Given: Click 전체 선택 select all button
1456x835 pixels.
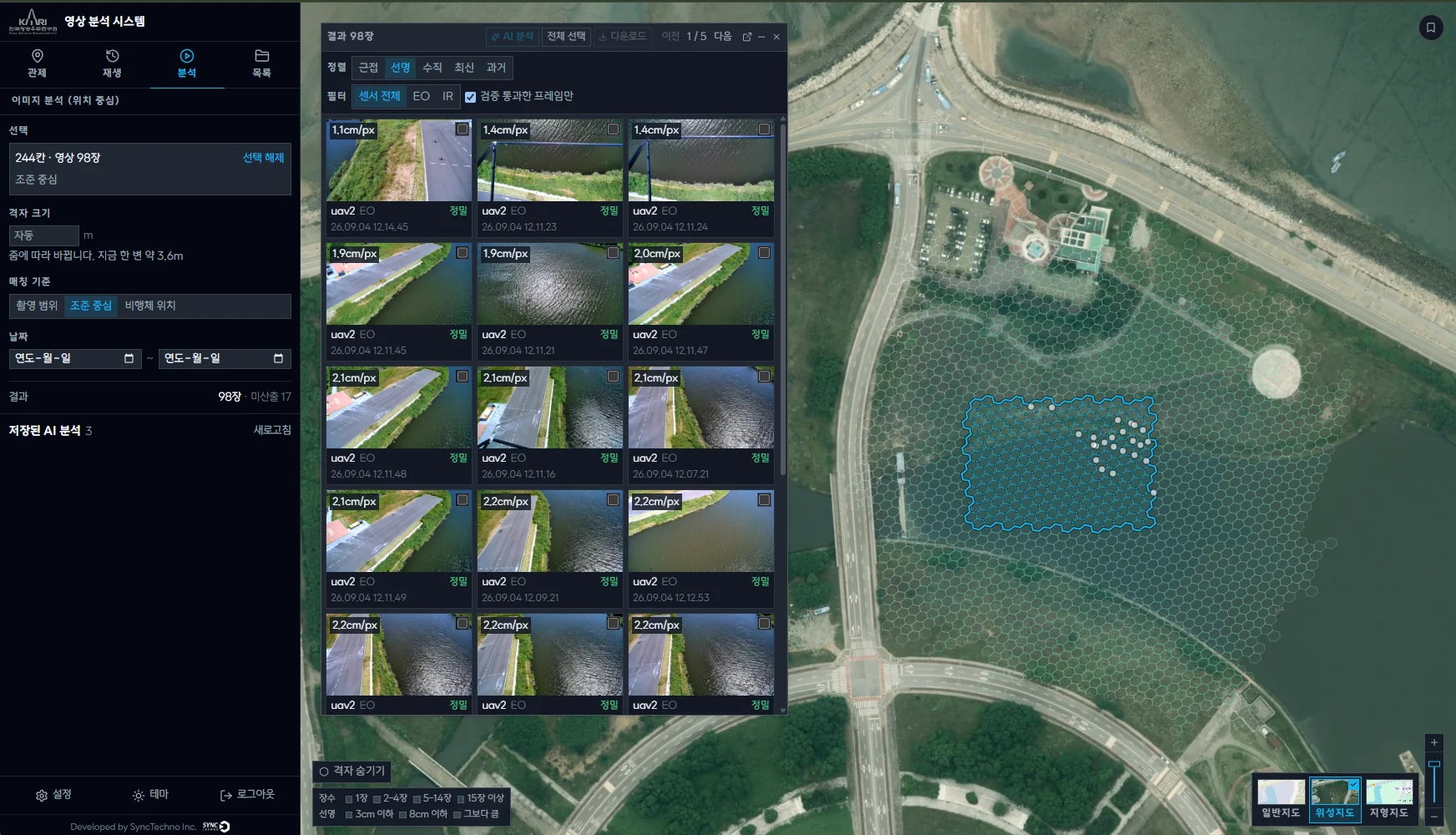Looking at the screenshot, I should (566, 37).
